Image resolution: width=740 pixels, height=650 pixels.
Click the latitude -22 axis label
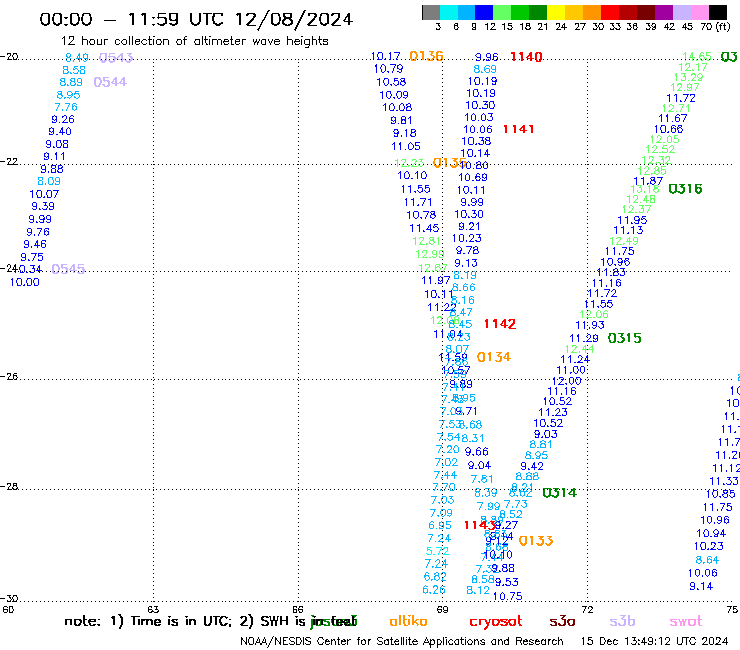coord(9,161)
